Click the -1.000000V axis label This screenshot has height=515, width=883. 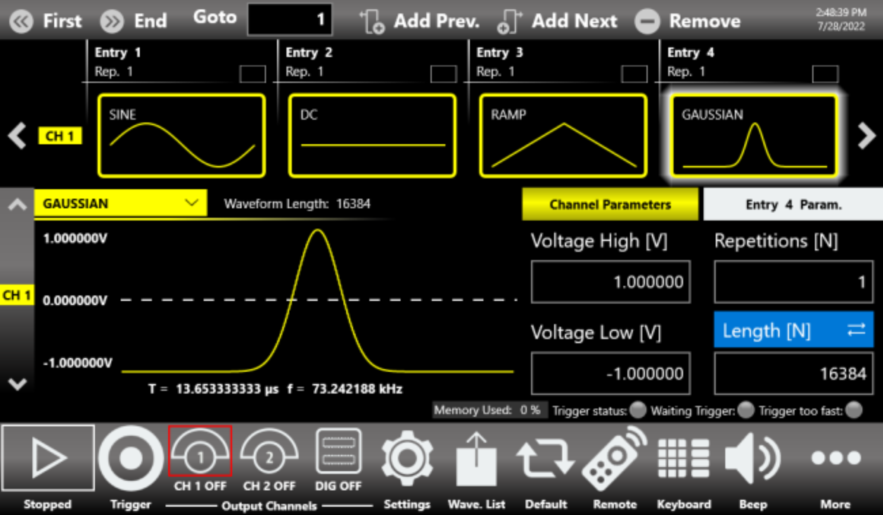pyautogui.click(x=78, y=363)
